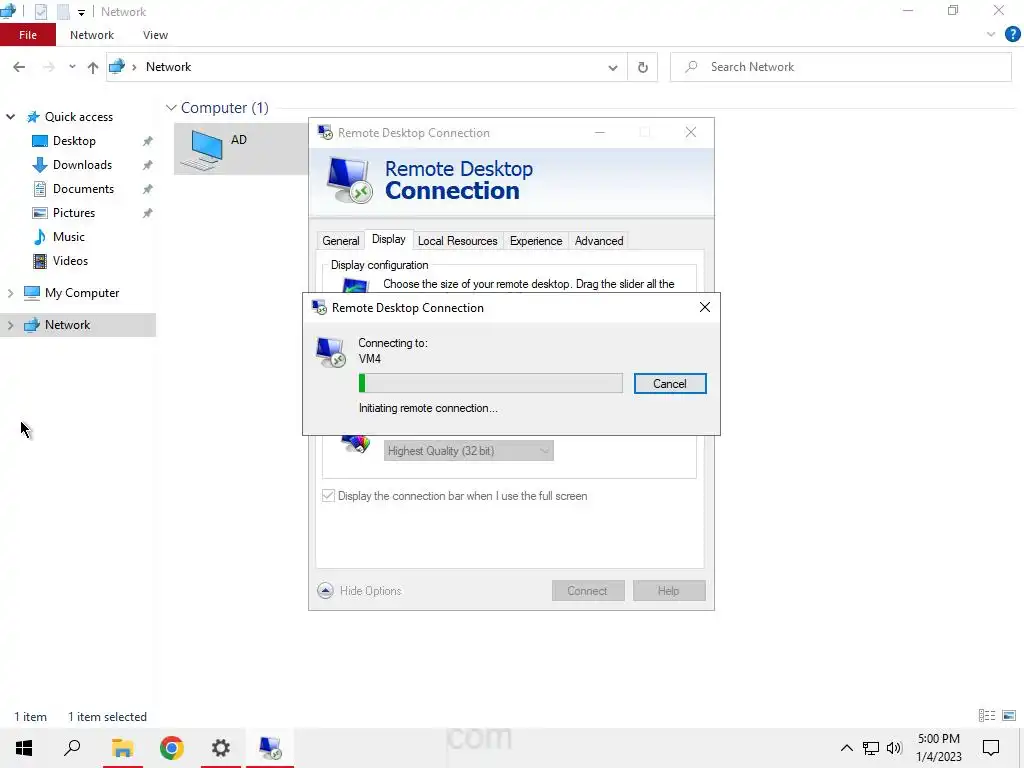The image size is (1024, 768).
Task: Collapse the Quick access tree
Action: click(x=10, y=117)
